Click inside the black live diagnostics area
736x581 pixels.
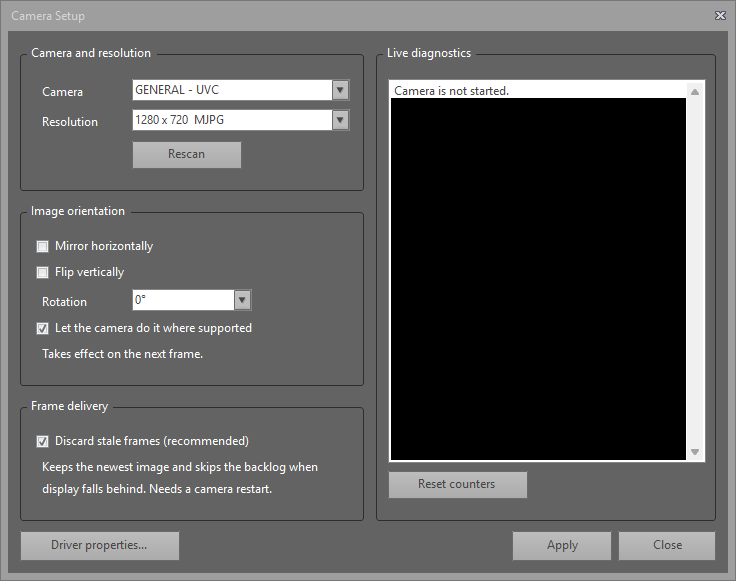tap(538, 279)
